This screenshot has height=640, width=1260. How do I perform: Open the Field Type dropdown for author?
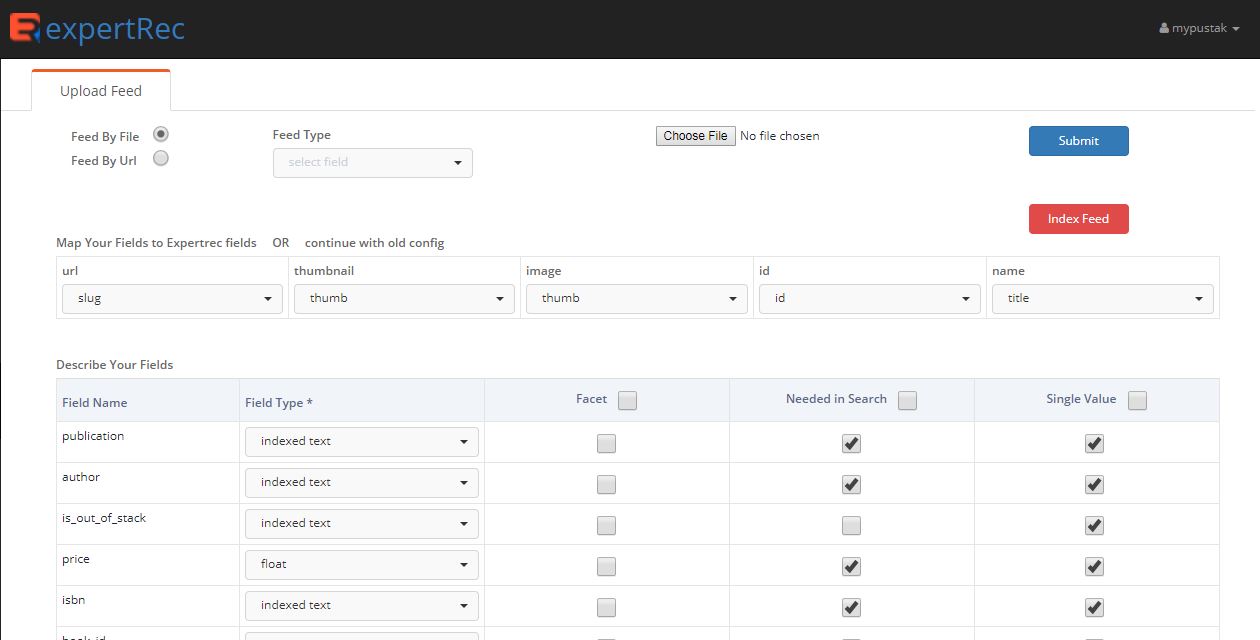pos(361,482)
